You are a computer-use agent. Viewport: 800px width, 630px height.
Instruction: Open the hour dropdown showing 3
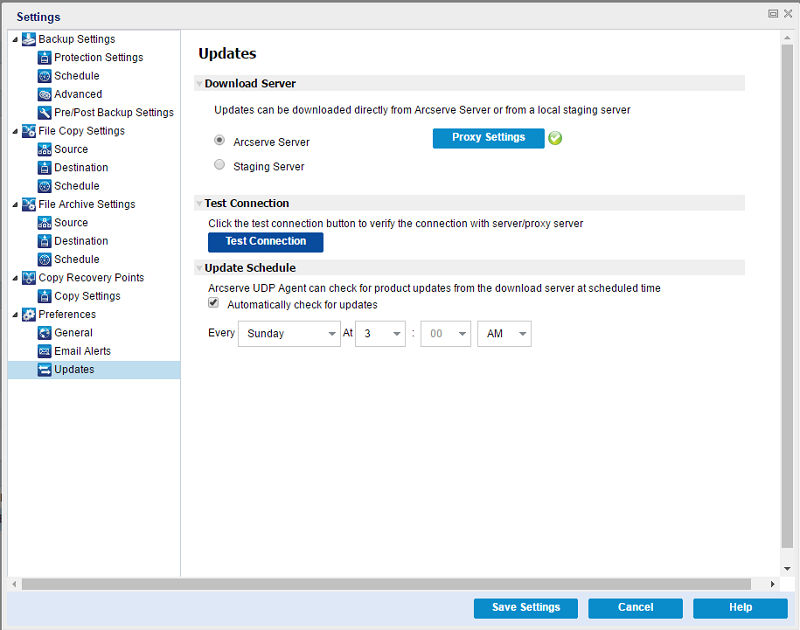click(381, 334)
